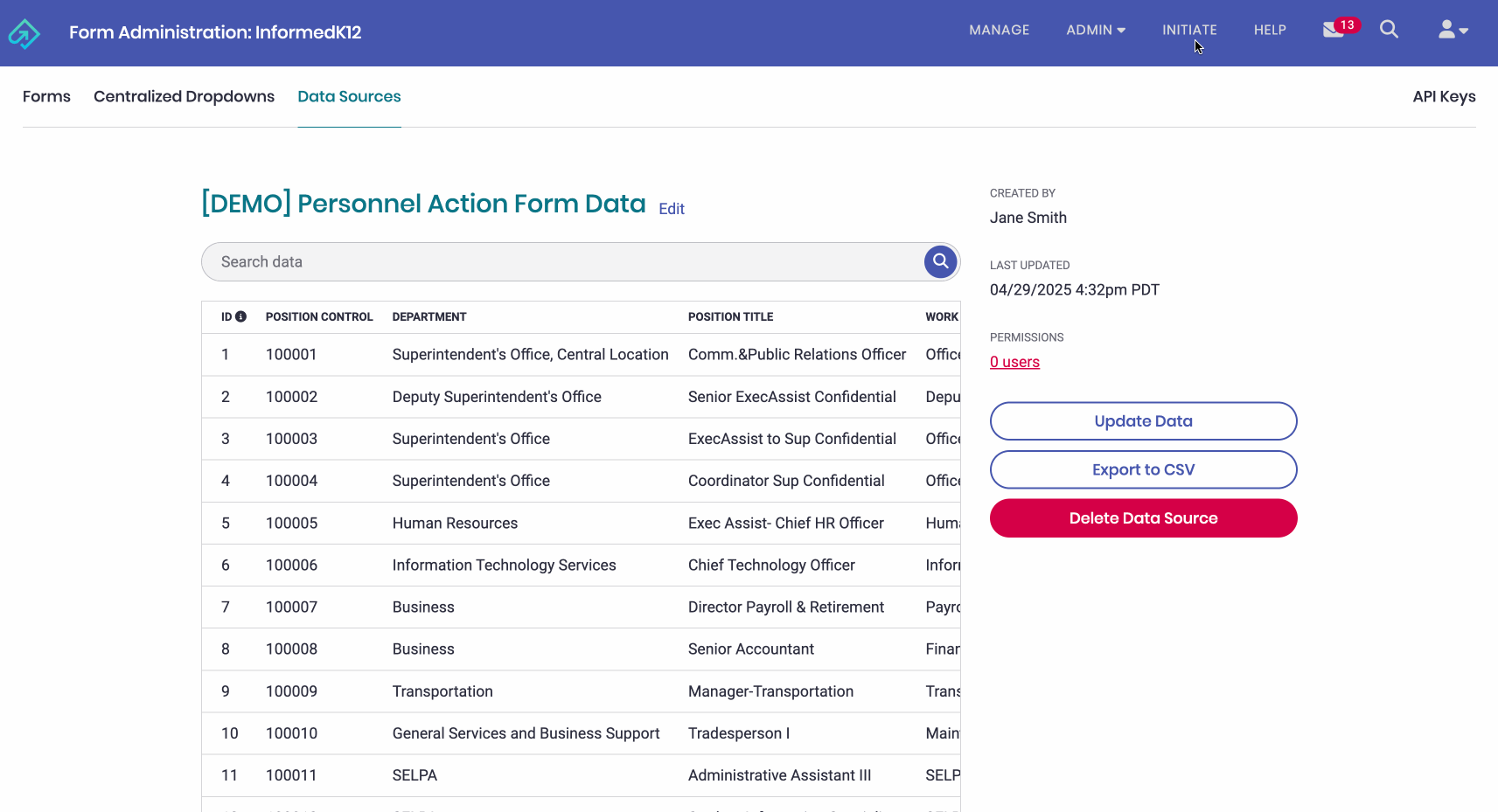This screenshot has width=1498, height=812.
Task: Select Coordinator Sup Confidential cell
Action: 786,481
